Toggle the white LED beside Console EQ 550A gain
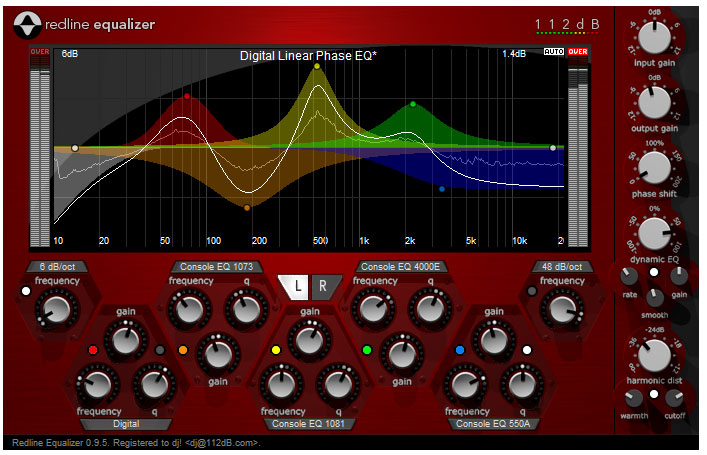The width and height of the screenshot is (707, 455). tap(527, 350)
